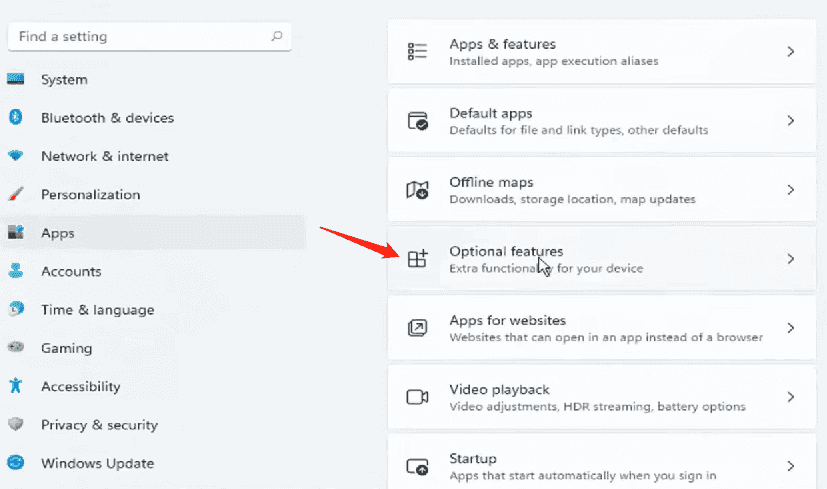This screenshot has height=489, width=827.
Task: Open the Default apps title
Action: coord(491,113)
